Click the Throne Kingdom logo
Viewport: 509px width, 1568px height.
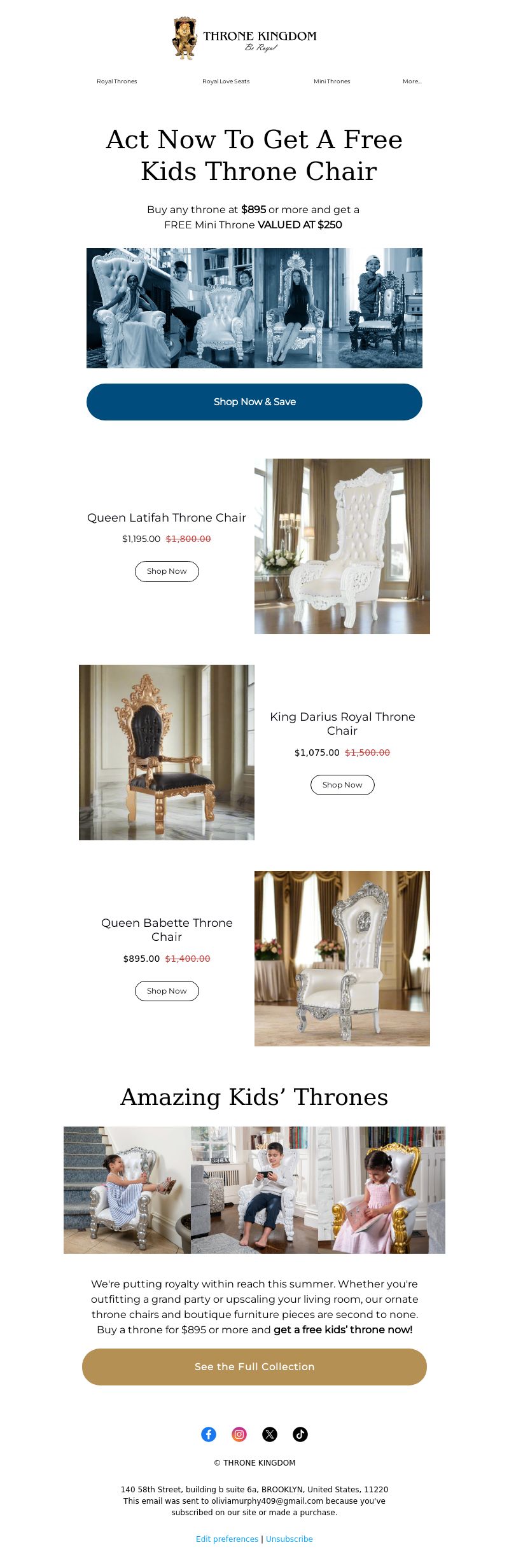click(x=245, y=38)
